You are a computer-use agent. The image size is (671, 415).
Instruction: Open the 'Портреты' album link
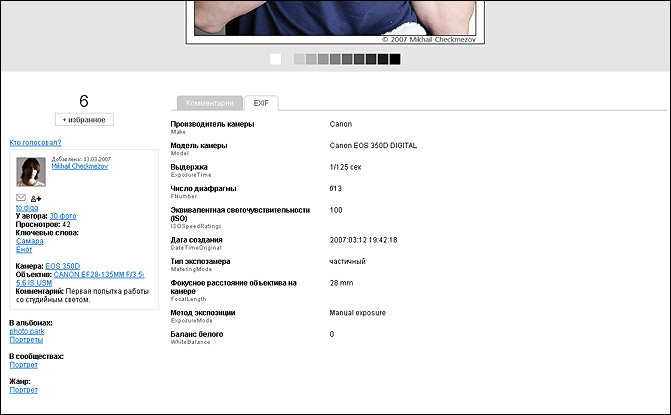[x=26, y=340]
